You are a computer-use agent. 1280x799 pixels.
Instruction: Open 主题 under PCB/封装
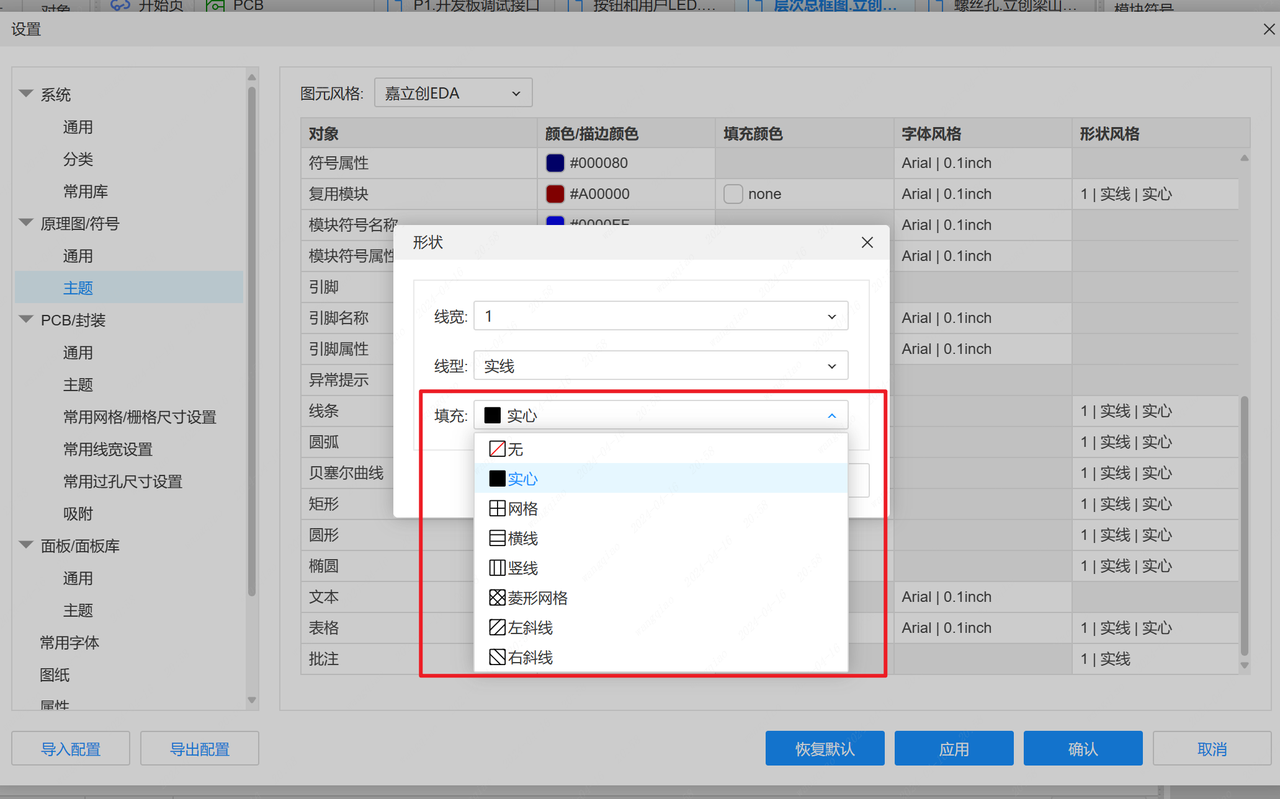[x=78, y=384]
